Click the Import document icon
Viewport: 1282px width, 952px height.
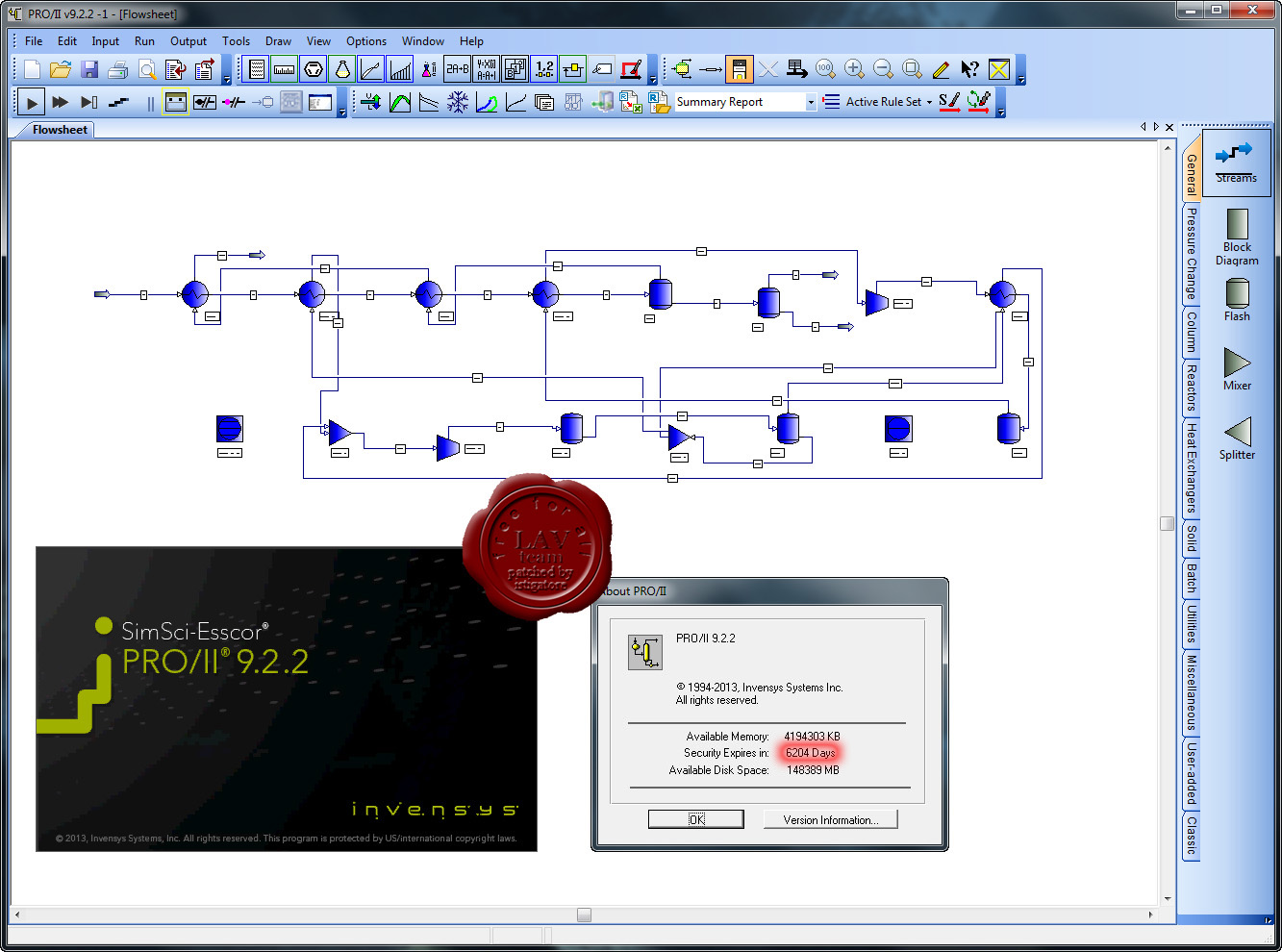(x=176, y=69)
